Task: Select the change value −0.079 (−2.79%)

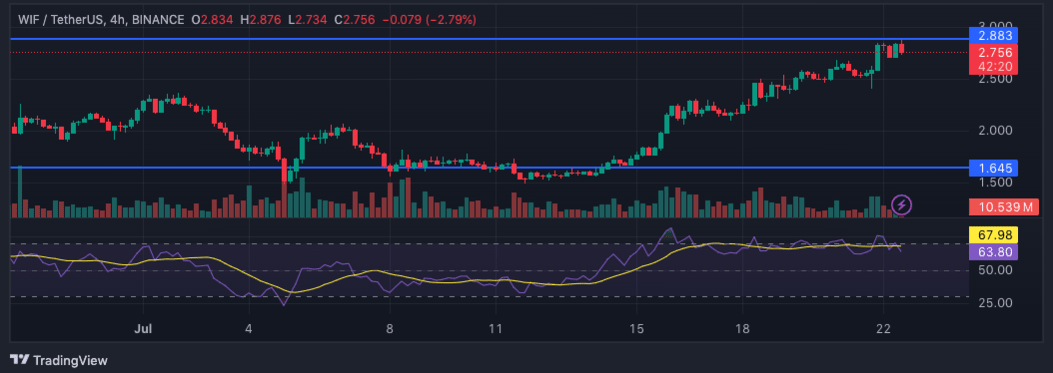Action: [x=429, y=20]
